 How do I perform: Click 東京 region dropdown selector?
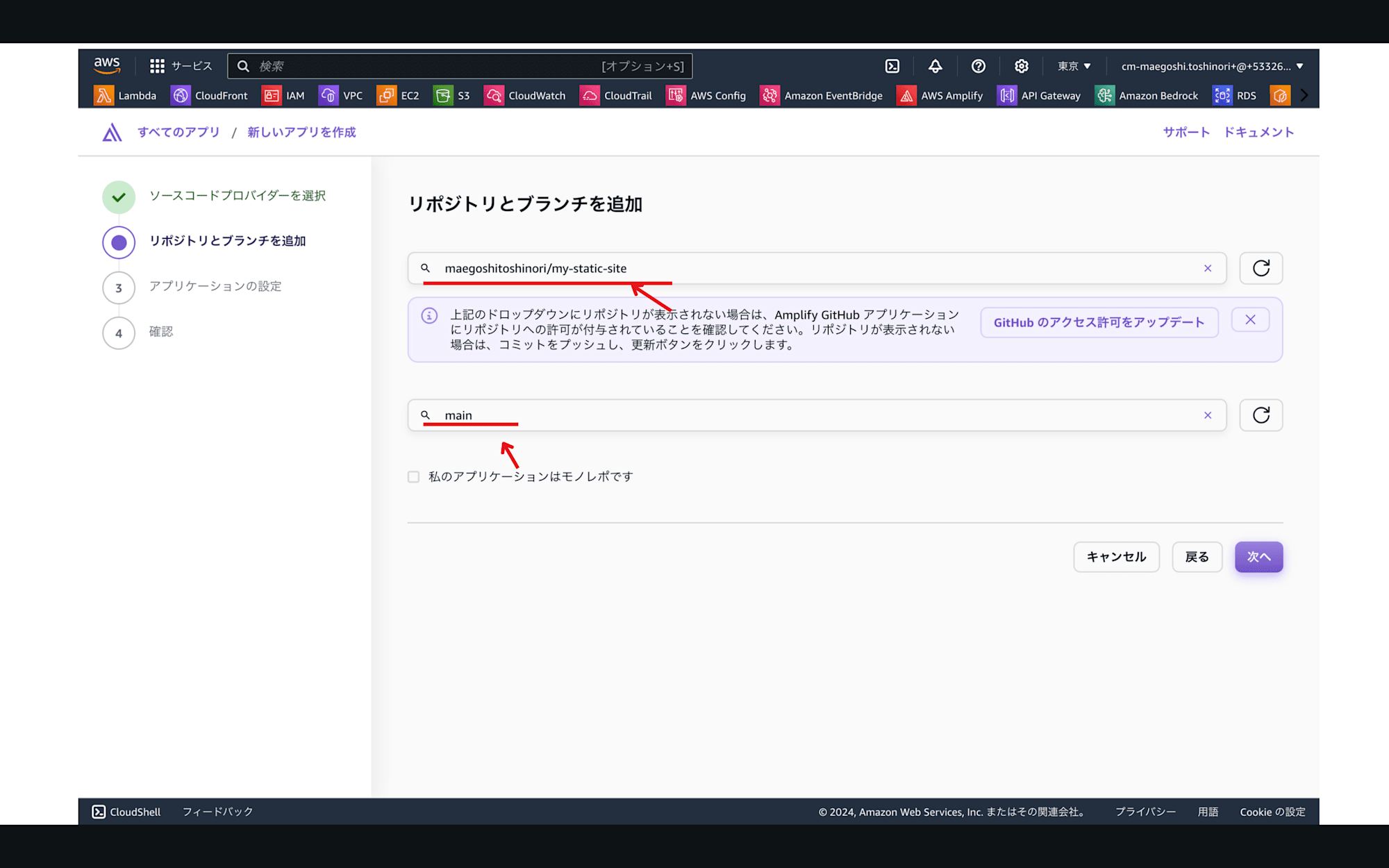pos(1075,66)
